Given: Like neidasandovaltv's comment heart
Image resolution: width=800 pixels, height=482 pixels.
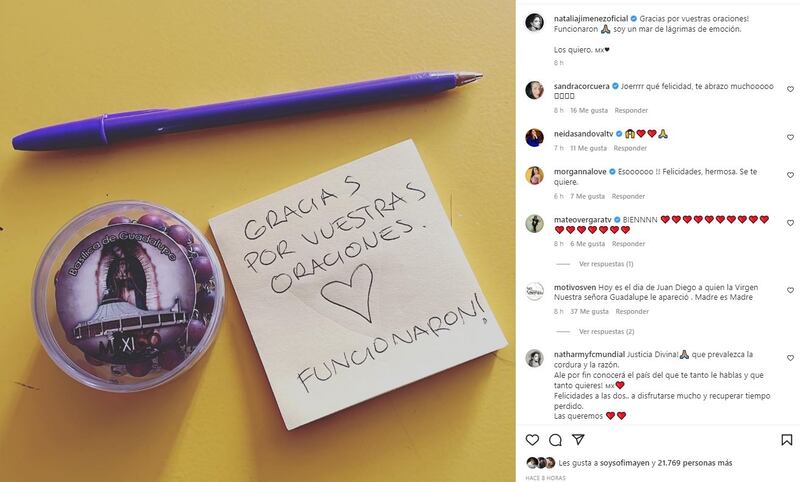Looking at the screenshot, I should click(790, 137).
